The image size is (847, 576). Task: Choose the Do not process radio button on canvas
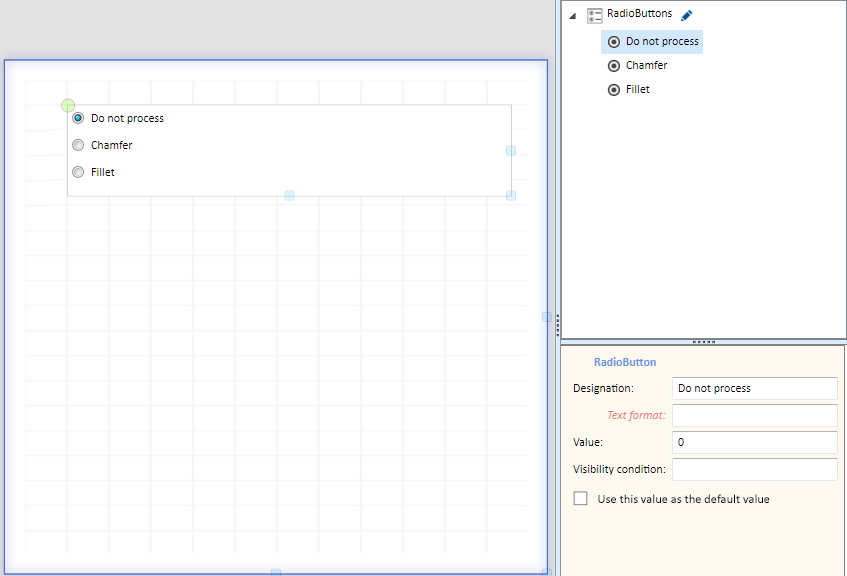(78, 118)
